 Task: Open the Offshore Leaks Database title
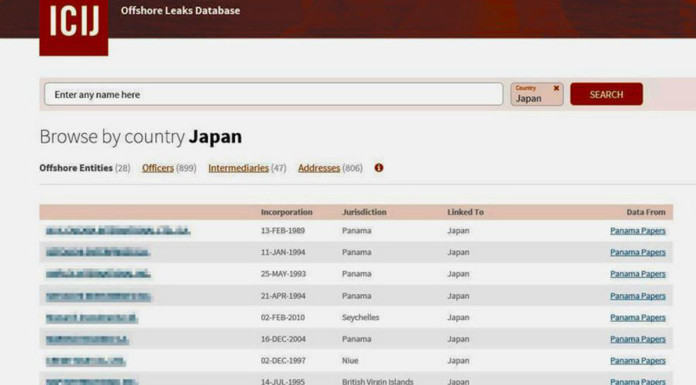tap(180, 11)
